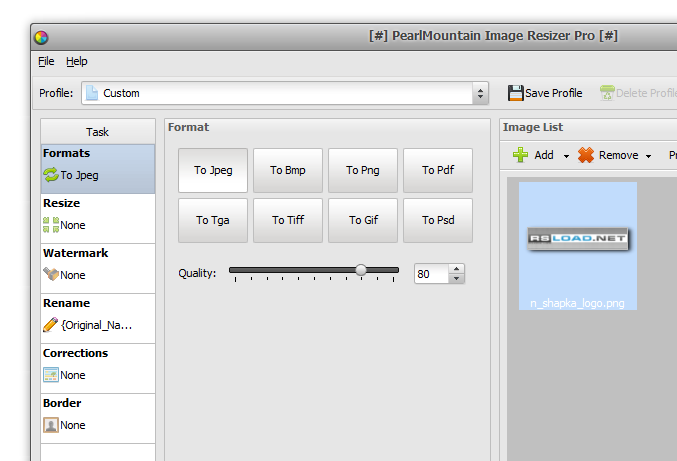
Task: Click "None" under the Corrections heading
Action: pyautogui.click(x=73, y=376)
